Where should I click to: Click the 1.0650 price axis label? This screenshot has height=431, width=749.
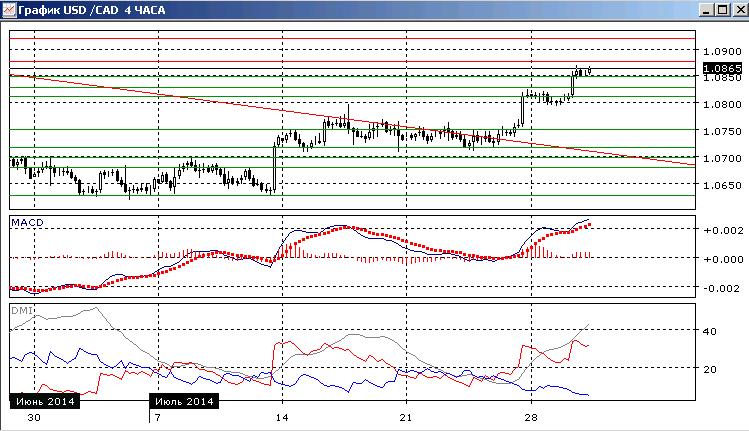(722, 185)
